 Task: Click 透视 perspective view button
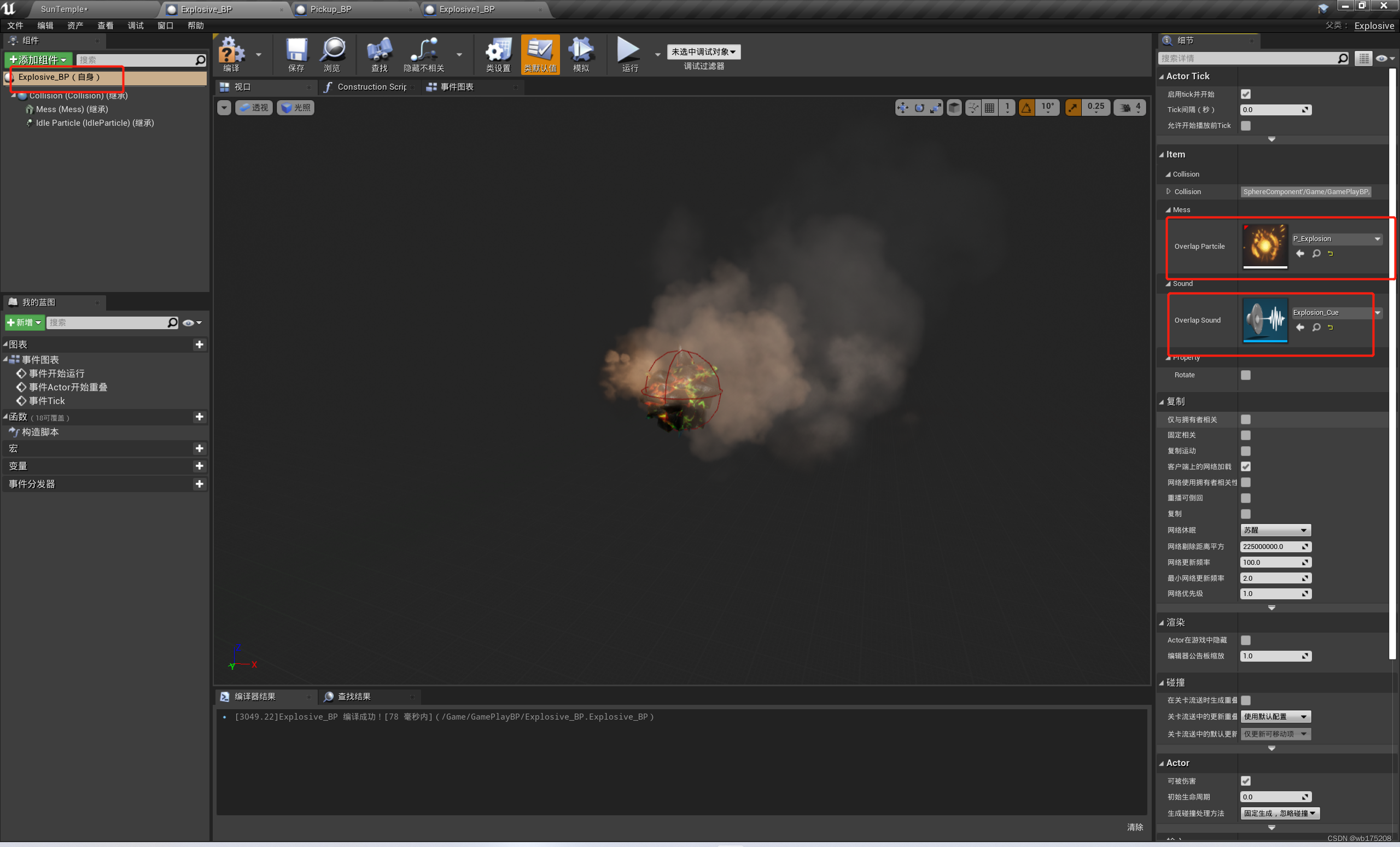(254, 107)
